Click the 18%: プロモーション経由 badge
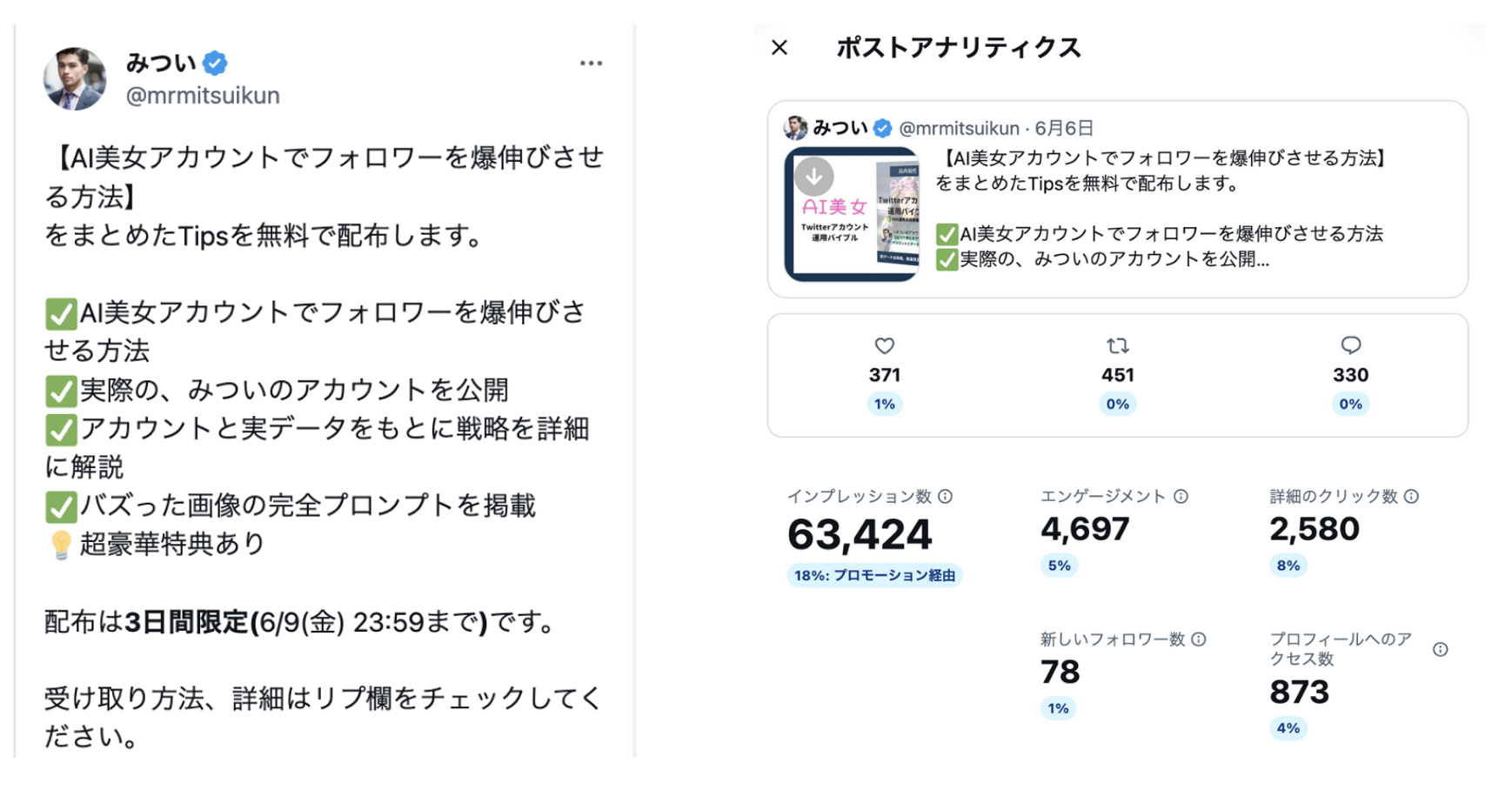Image resolution: width=1512 pixels, height=790 pixels. point(874,575)
